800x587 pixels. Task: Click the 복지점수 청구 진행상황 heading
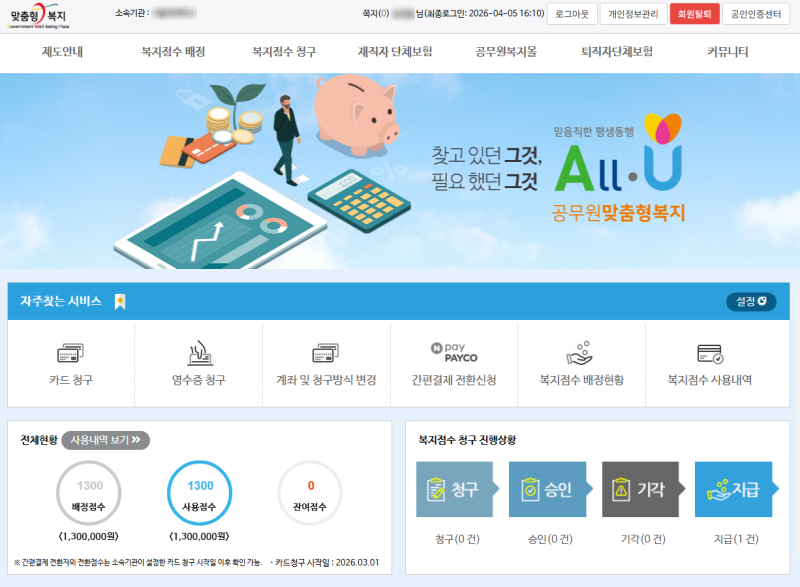point(467,440)
